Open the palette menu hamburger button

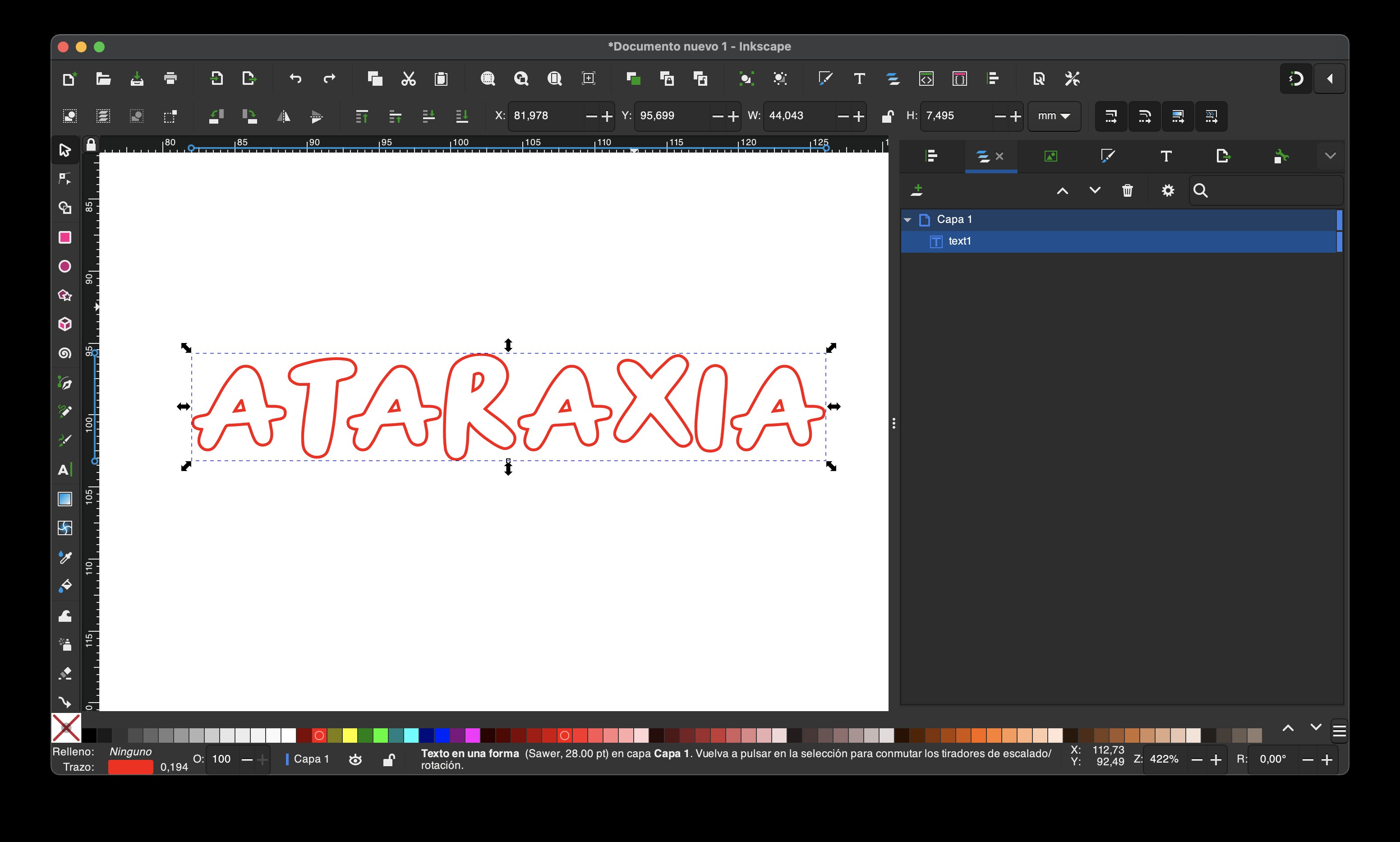1339,731
